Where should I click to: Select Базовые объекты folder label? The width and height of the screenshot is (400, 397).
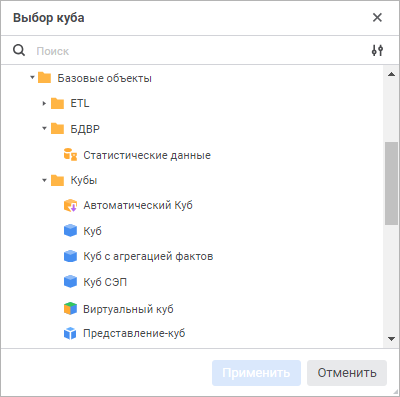(105, 78)
